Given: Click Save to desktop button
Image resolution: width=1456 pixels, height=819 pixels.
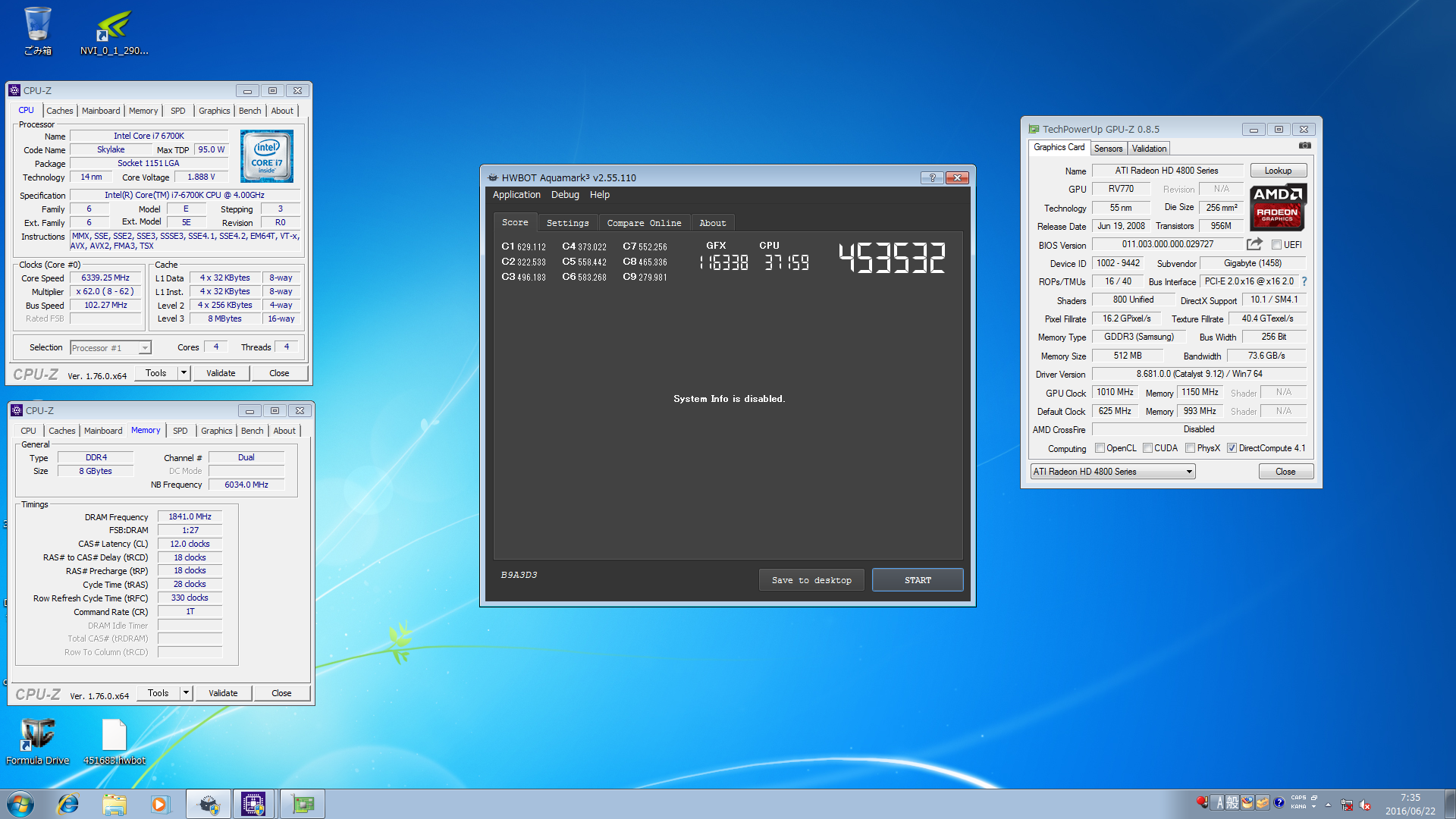Looking at the screenshot, I should pos(811,580).
